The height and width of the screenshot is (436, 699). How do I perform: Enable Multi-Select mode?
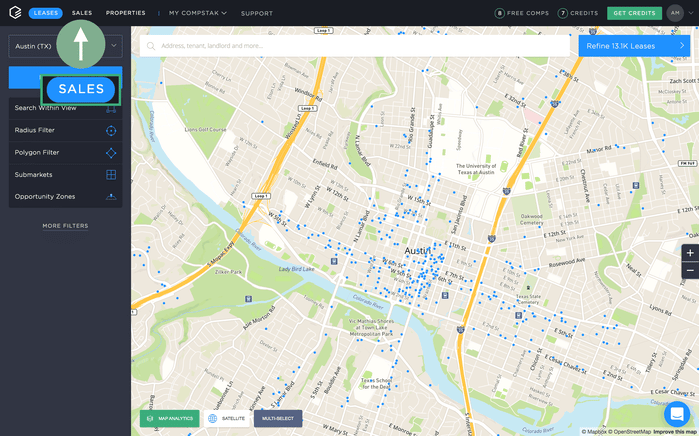pyautogui.click(x=278, y=418)
